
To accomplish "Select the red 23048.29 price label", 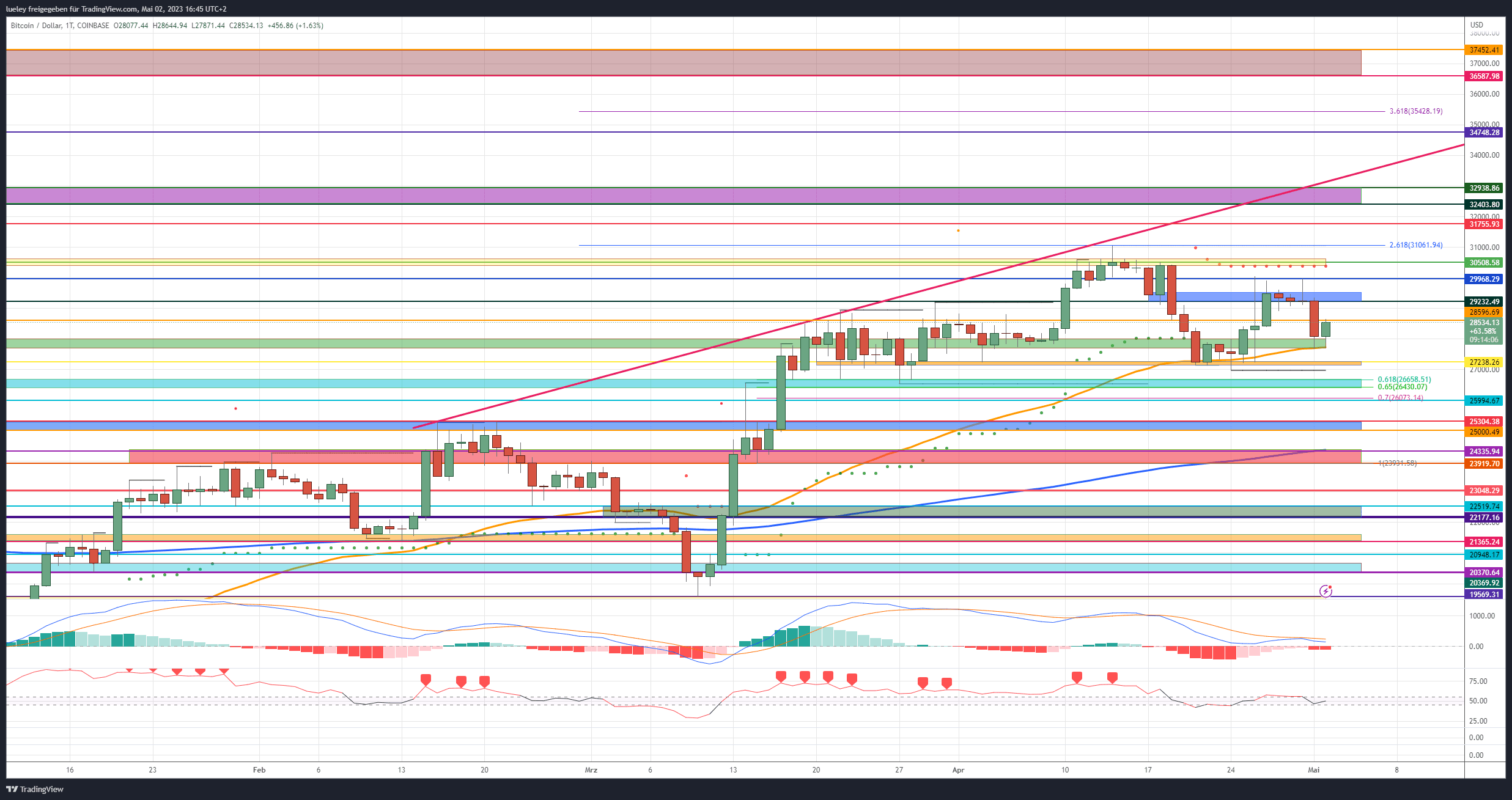I will [x=1484, y=491].
